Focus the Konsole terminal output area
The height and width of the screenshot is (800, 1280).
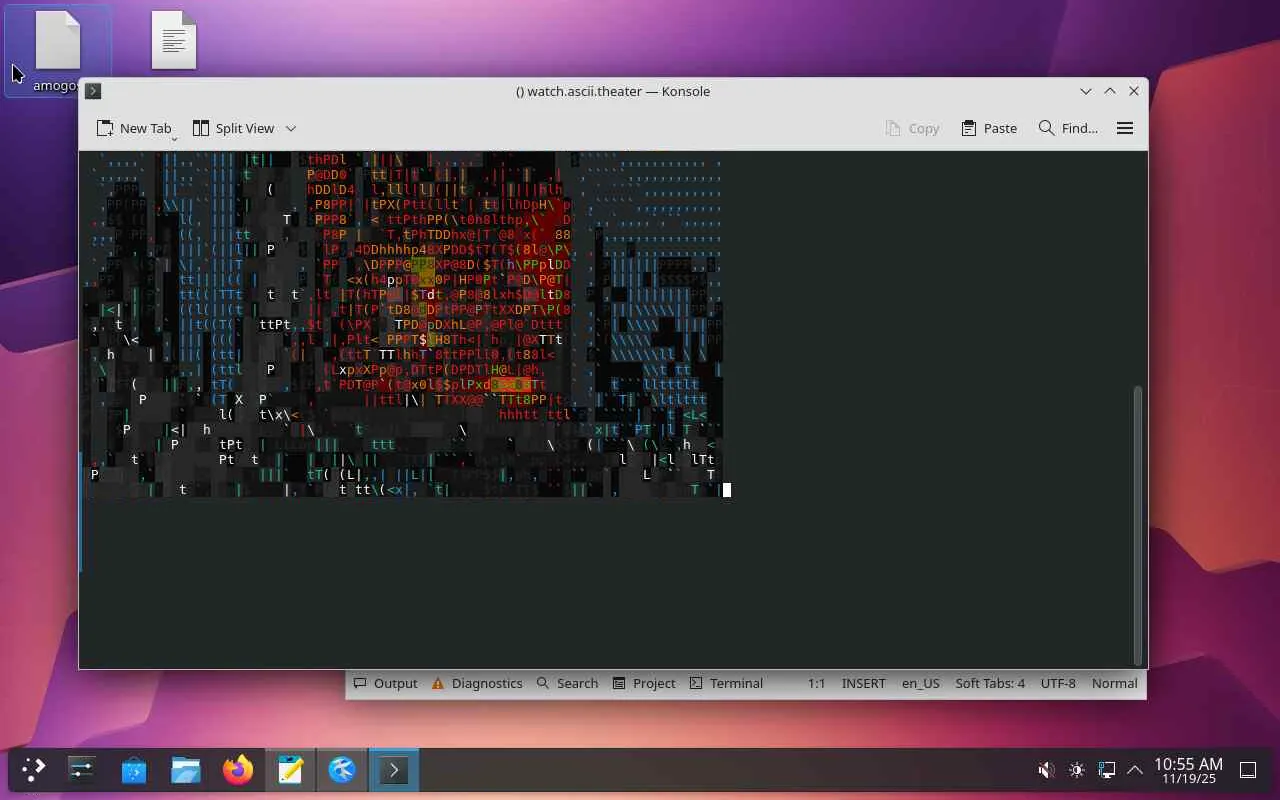point(605,409)
